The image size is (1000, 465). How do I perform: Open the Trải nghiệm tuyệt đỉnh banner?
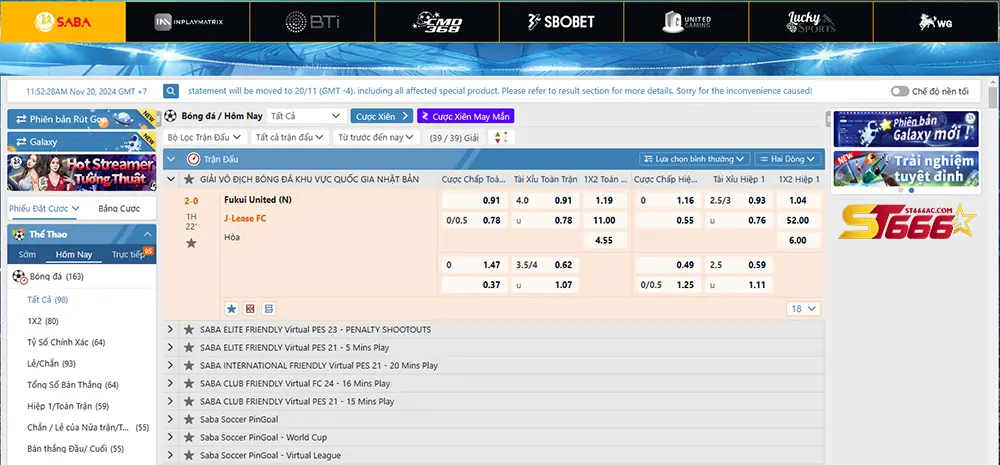[x=906, y=168]
